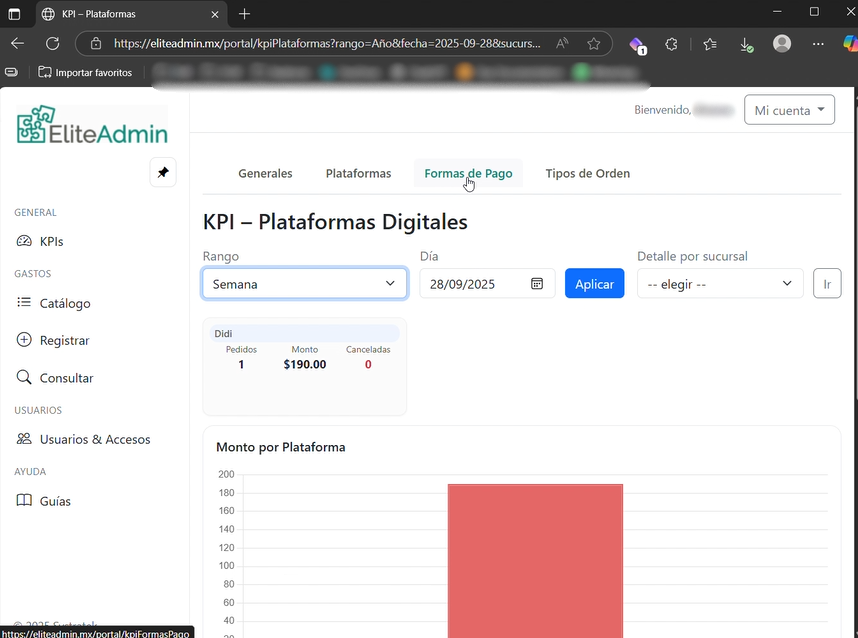
Task: Open a new browser tab
Action: pyautogui.click(x=245, y=14)
